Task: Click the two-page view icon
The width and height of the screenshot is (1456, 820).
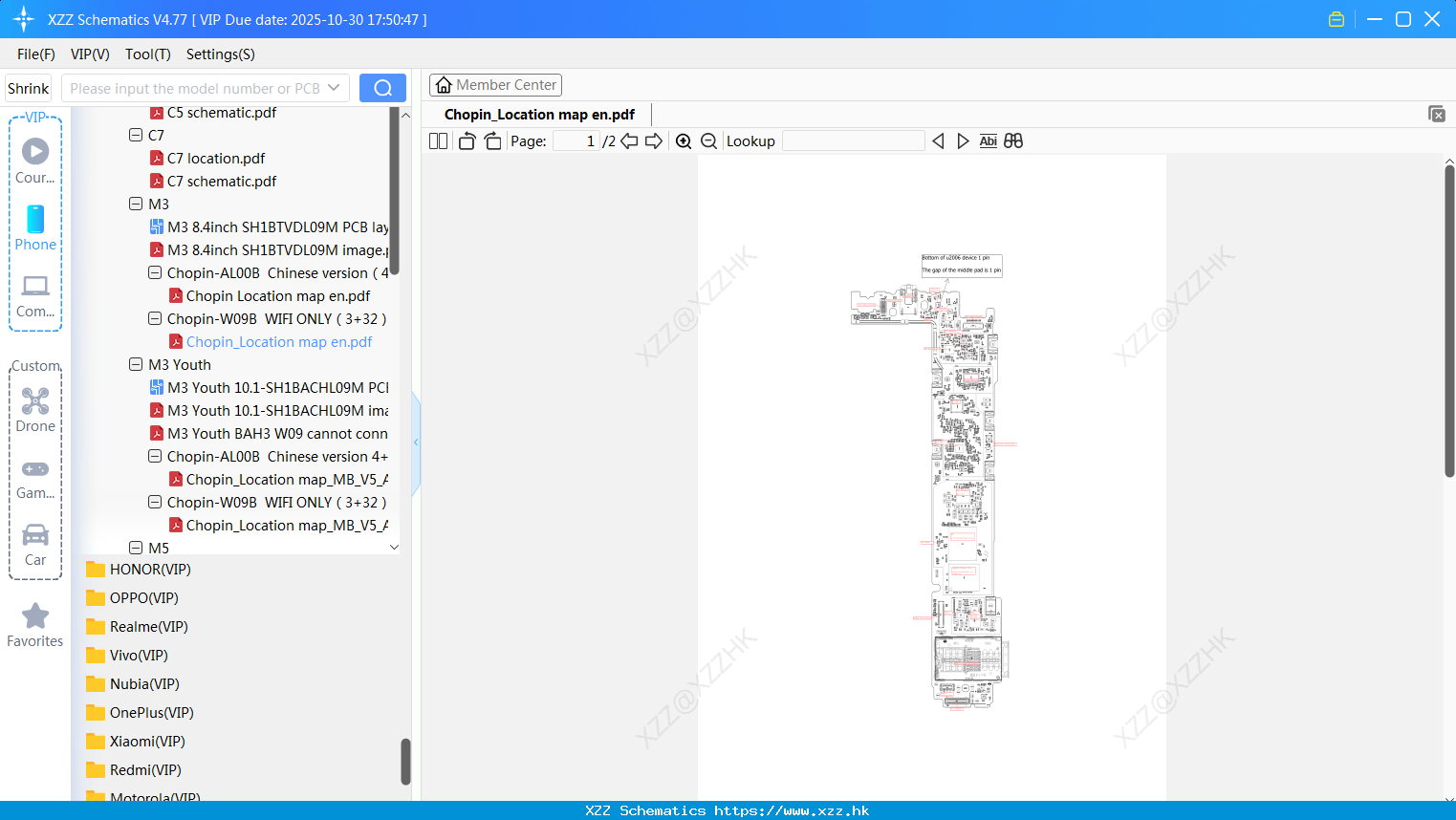Action: pyautogui.click(x=438, y=140)
